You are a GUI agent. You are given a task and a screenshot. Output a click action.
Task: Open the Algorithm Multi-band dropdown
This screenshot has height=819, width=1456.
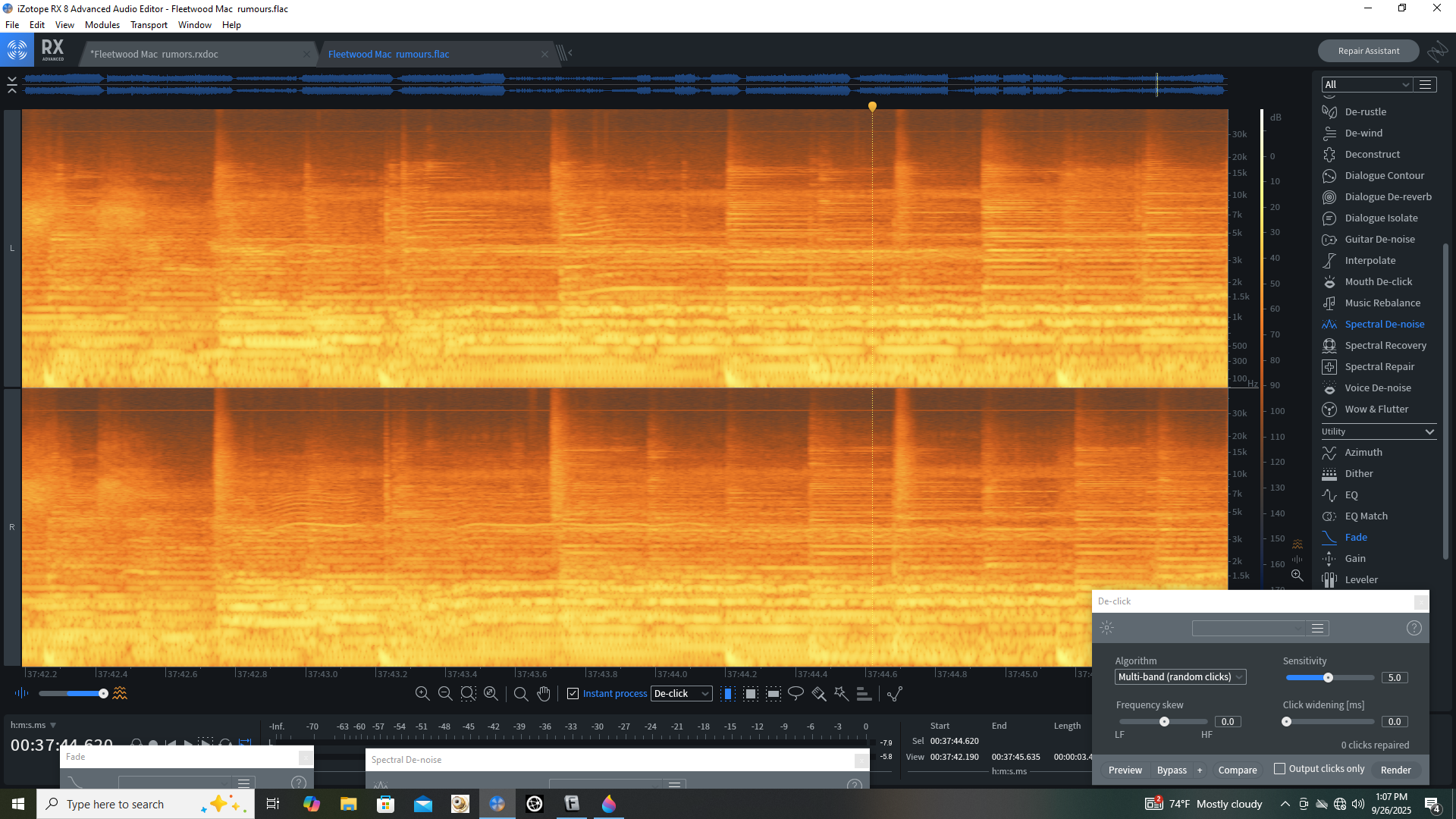point(1180,677)
